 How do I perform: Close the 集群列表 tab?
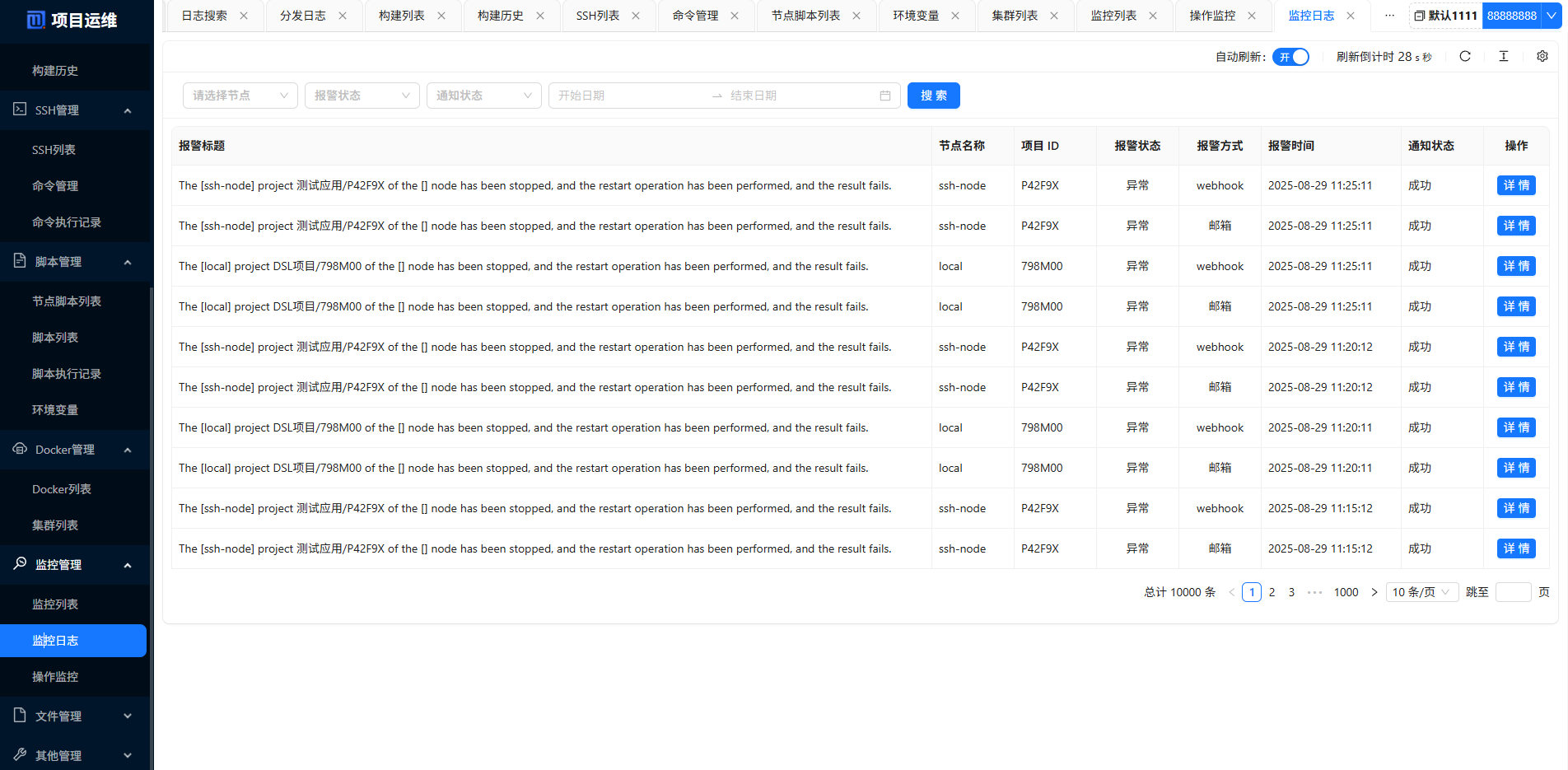(x=1054, y=16)
